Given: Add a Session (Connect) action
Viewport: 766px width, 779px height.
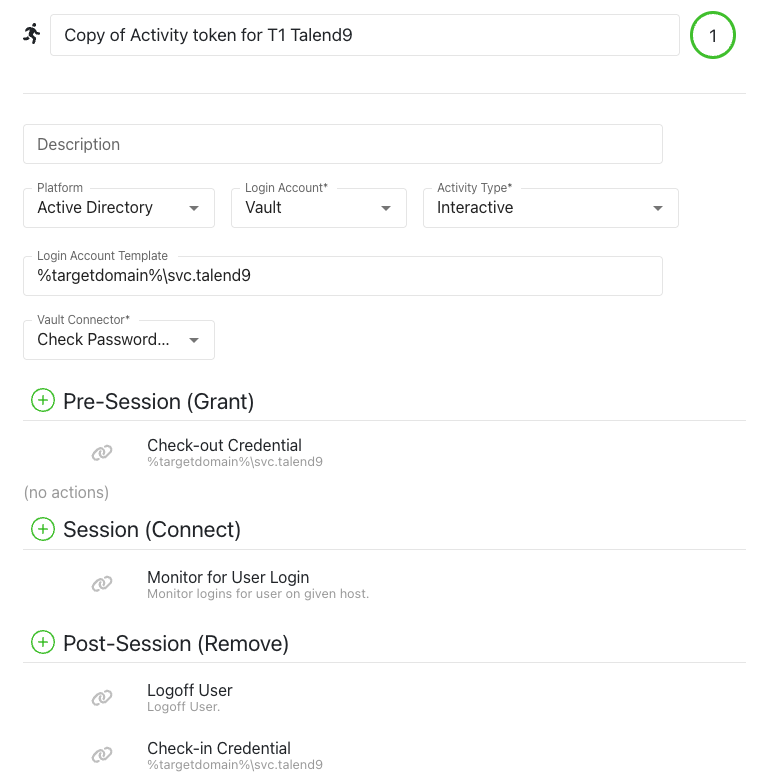Looking at the screenshot, I should tap(43, 529).
